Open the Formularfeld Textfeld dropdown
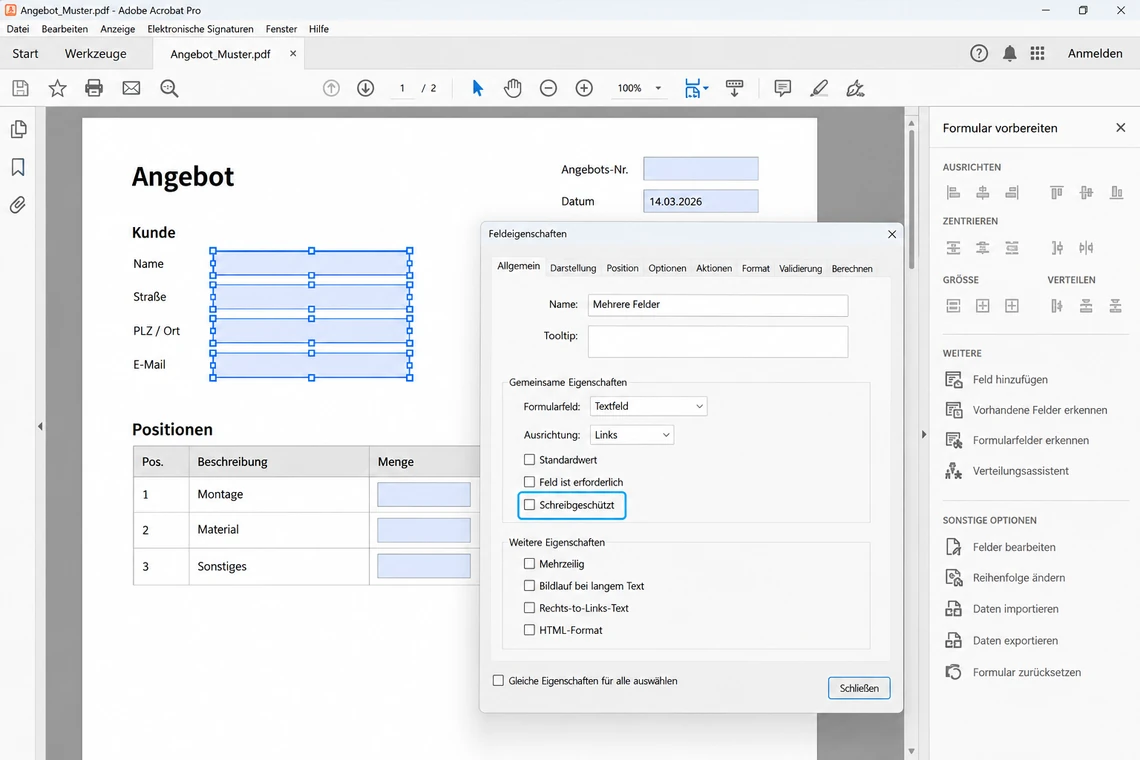This screenshot has width=1140, height=760. [648, 406]
